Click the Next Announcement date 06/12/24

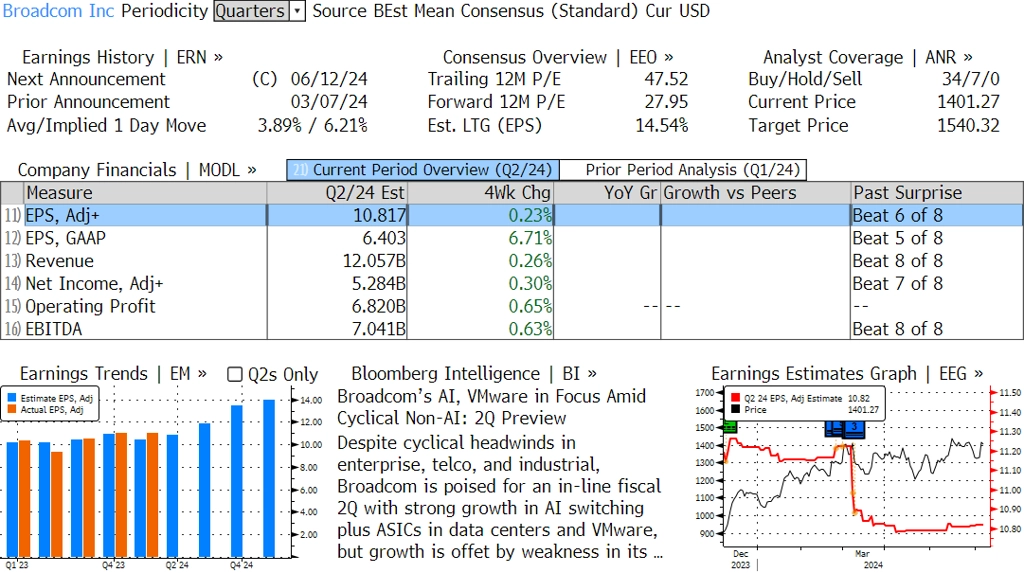pos(329,79)
